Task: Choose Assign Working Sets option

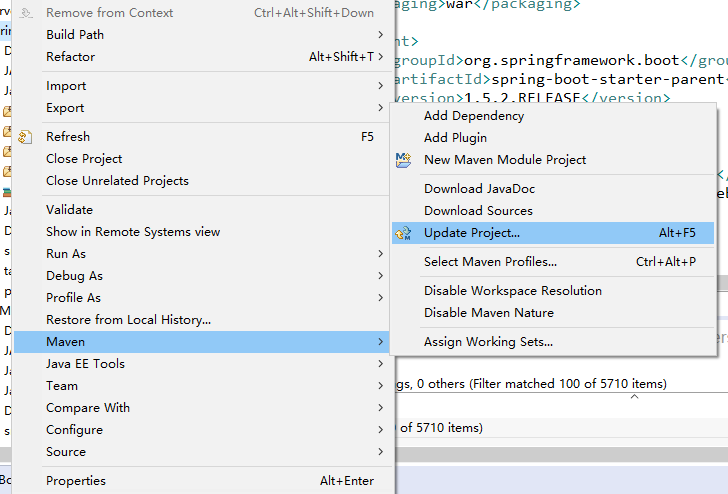Action: (488, 342)
